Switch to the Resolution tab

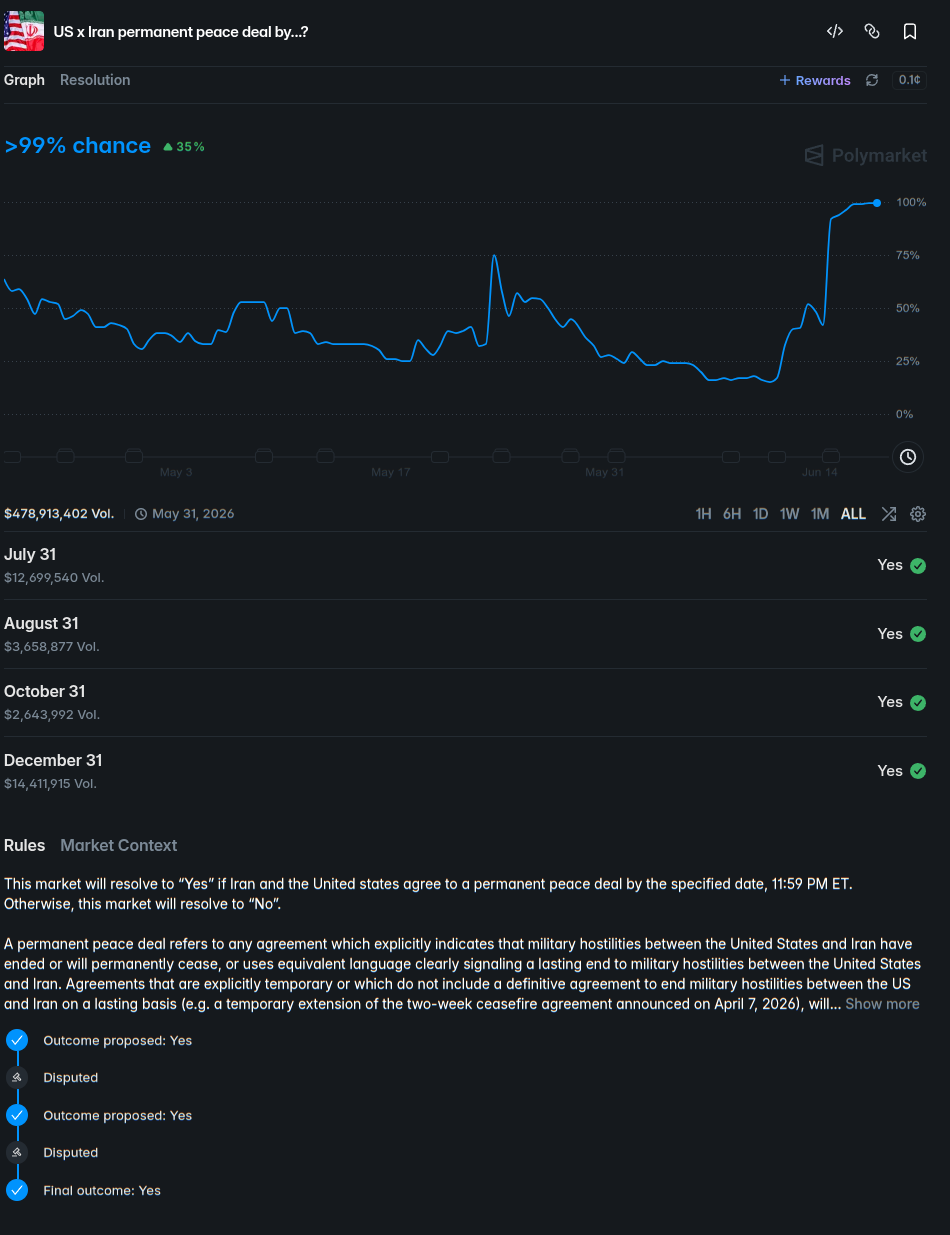(x=95, y=80)
